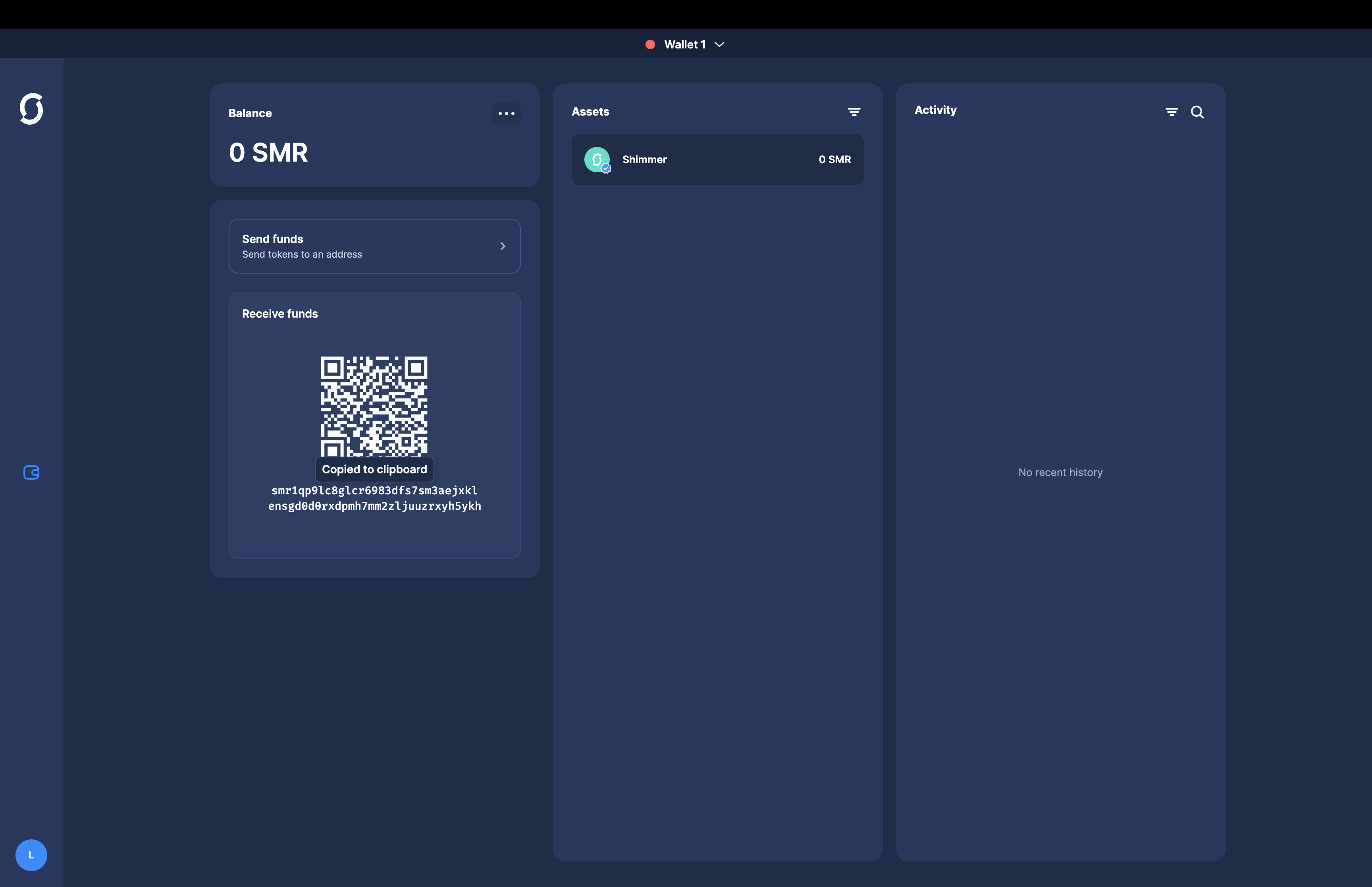The width and height of the screenshot is (1372, 887).
Task: Open Send funds to an address
Action: click(x=374, y=246)
